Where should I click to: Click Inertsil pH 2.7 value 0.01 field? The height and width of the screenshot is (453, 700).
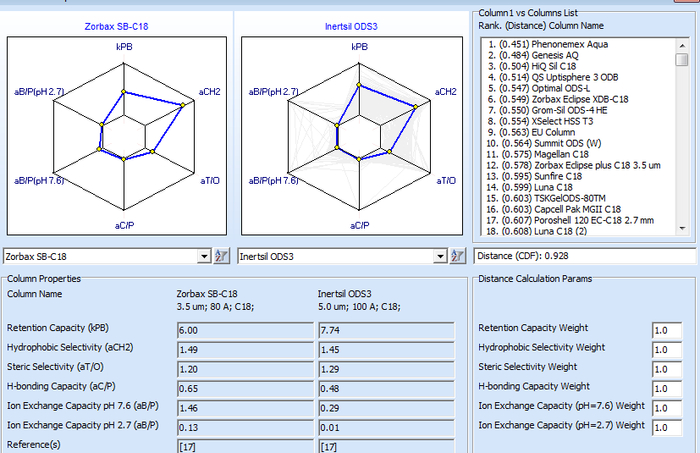[386, 428]
